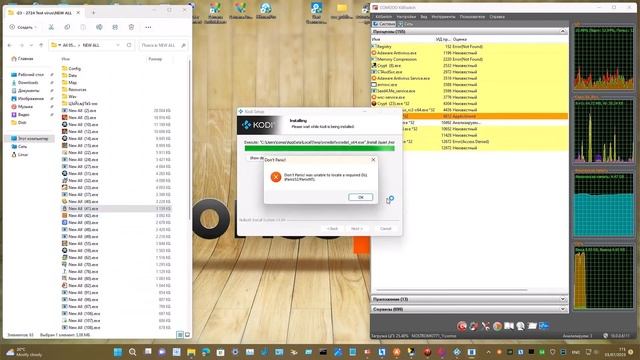
Task: Select the Adaware Antivirus Service.exe process row
Action: click(x=469, y=78)
